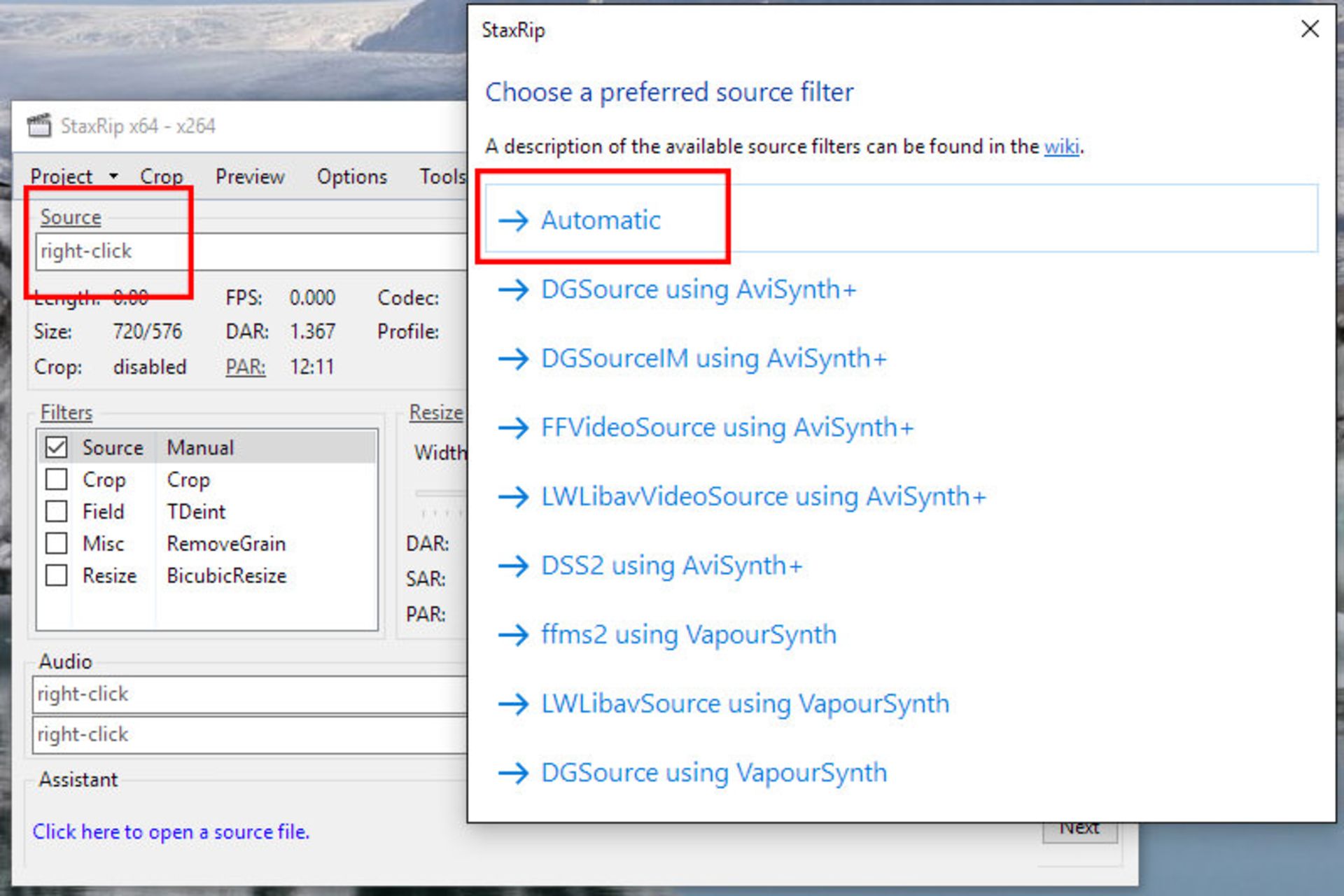Close the source filter dialog

(x=1310, y=29)
